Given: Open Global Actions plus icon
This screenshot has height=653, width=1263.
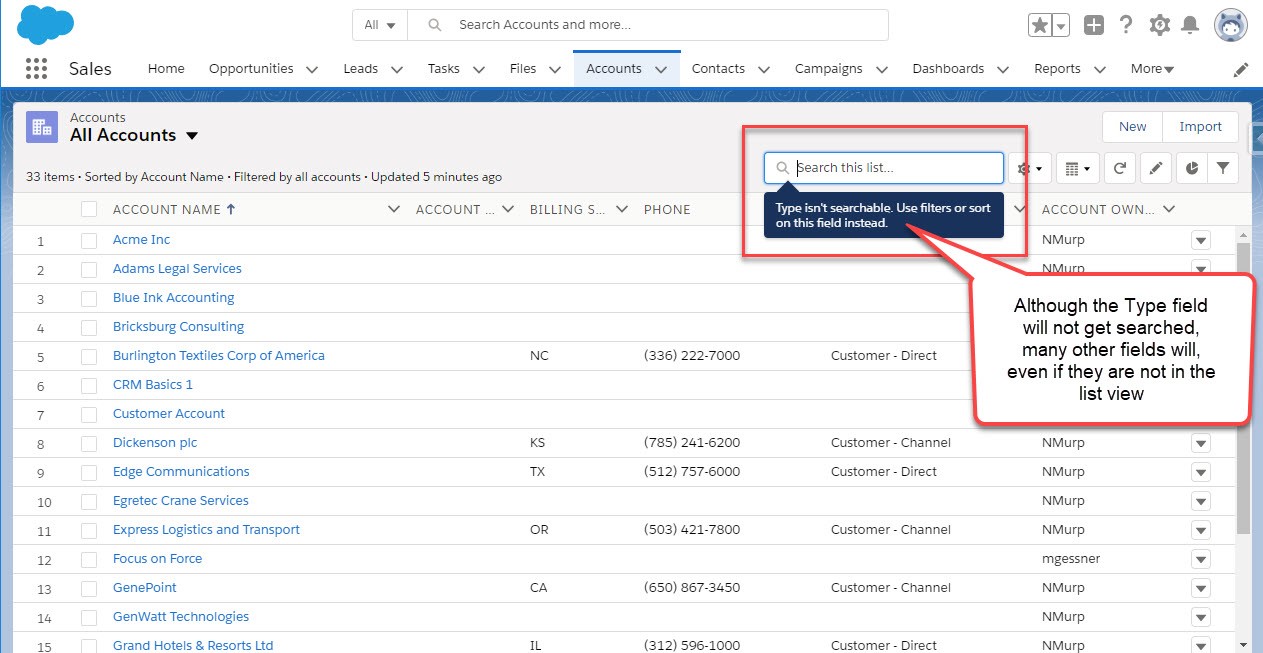Looking at the screenshot, I should 1094,25.
